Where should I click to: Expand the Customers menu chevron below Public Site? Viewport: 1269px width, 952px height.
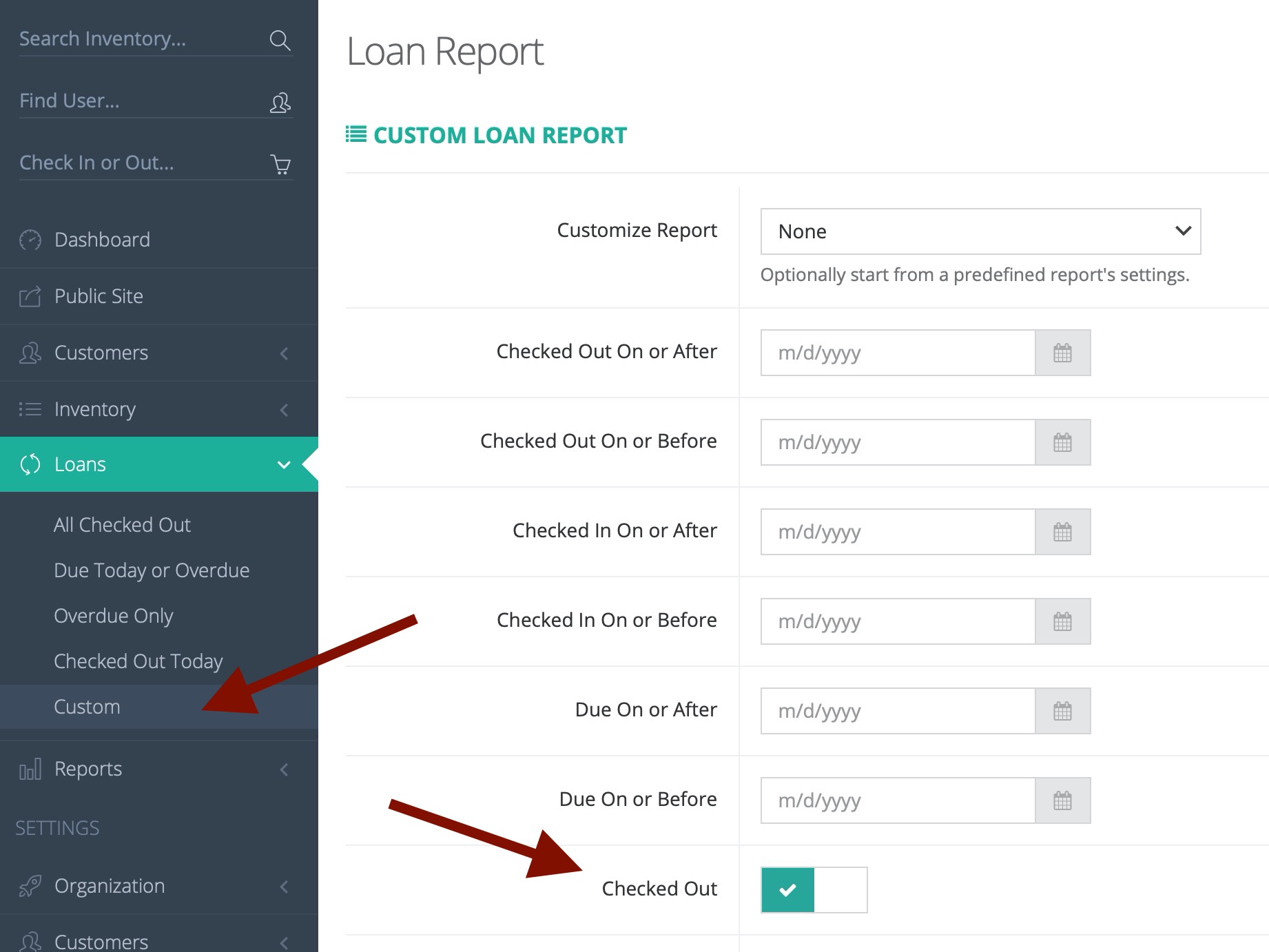click(x=284, y=353)
